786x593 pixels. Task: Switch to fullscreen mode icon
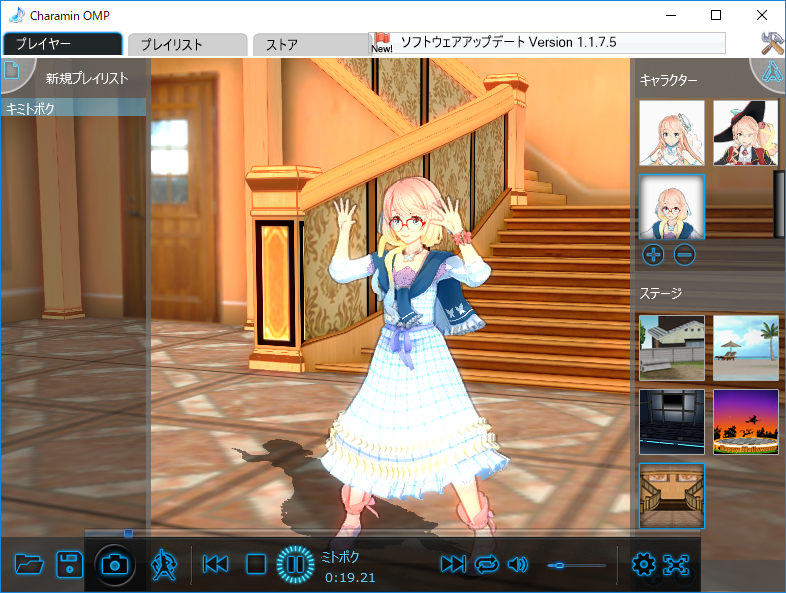click(676, 564)
